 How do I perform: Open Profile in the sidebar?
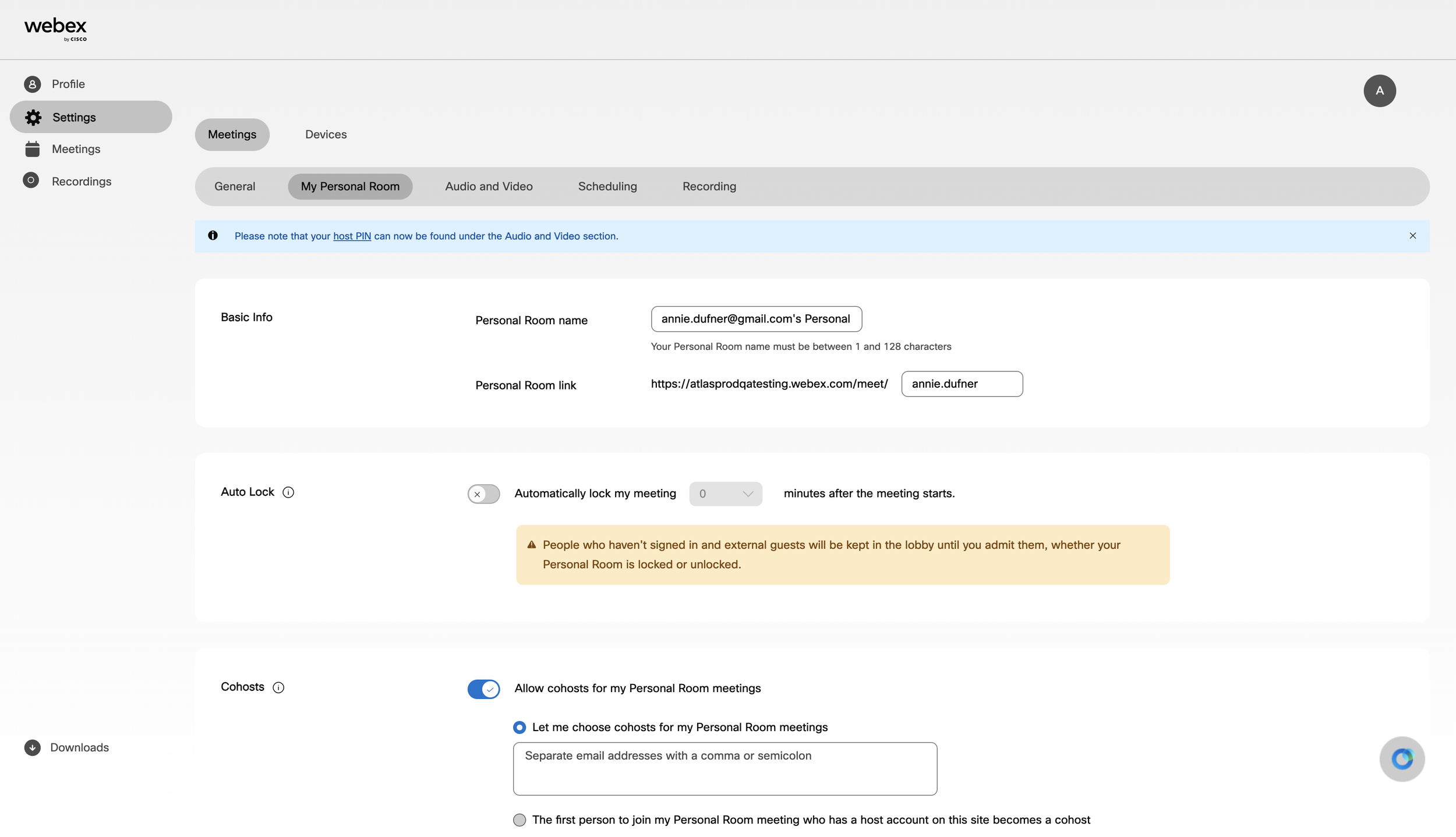(68, 84)
